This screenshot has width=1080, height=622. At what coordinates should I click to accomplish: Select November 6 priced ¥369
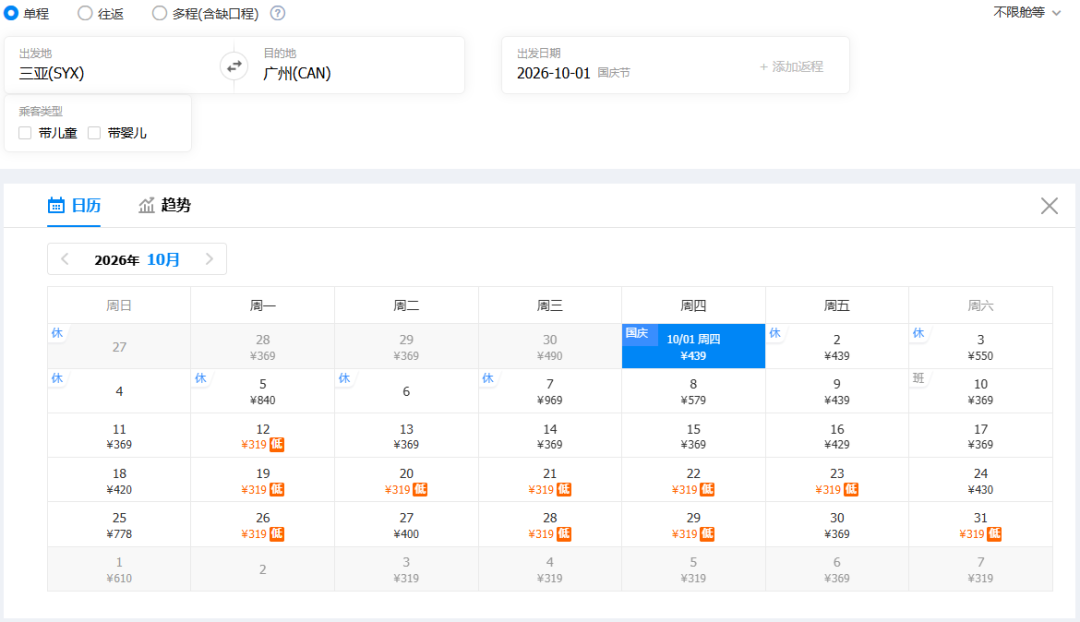tap(837, 569)
